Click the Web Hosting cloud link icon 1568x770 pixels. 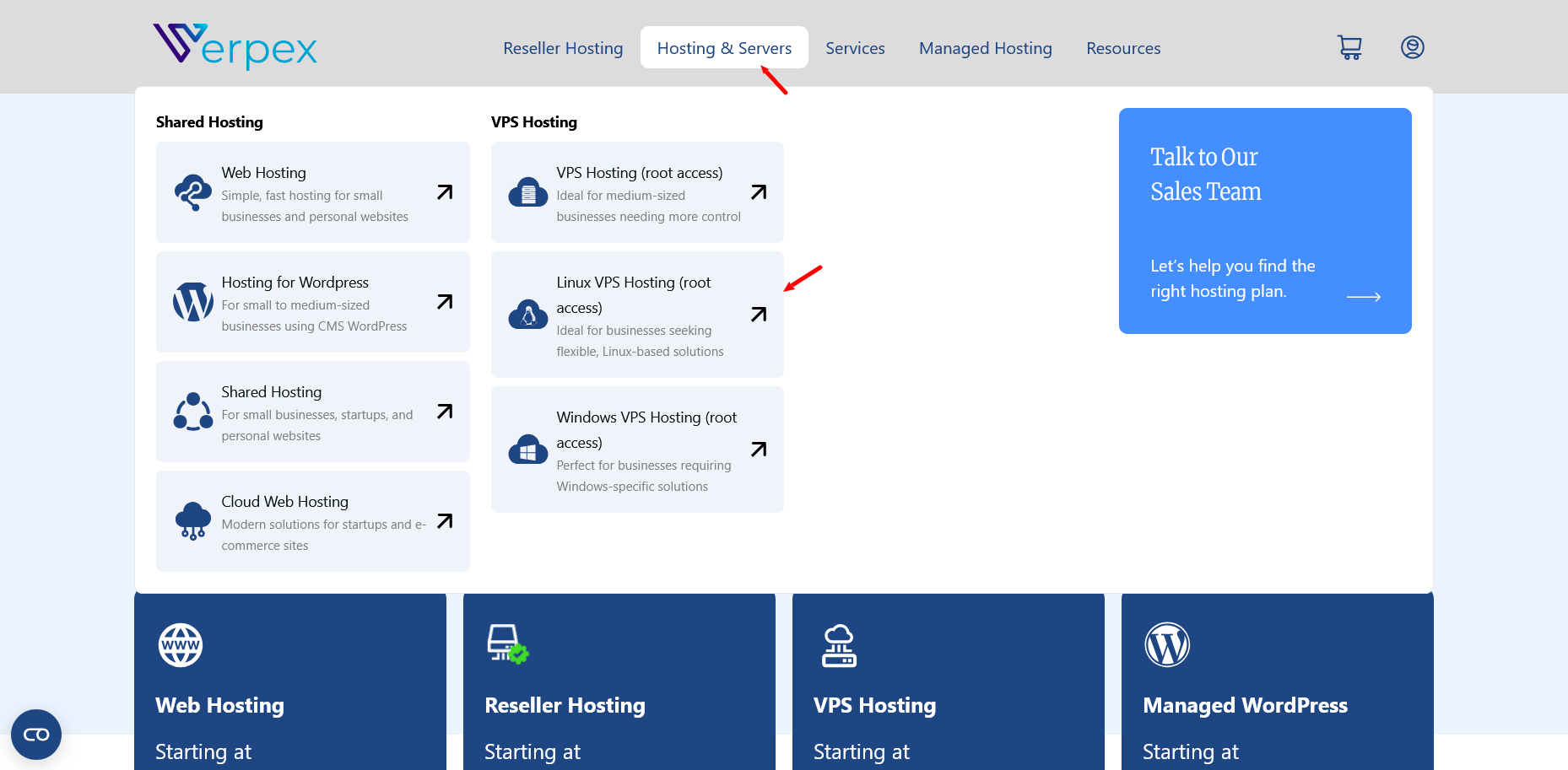(193, 192)
